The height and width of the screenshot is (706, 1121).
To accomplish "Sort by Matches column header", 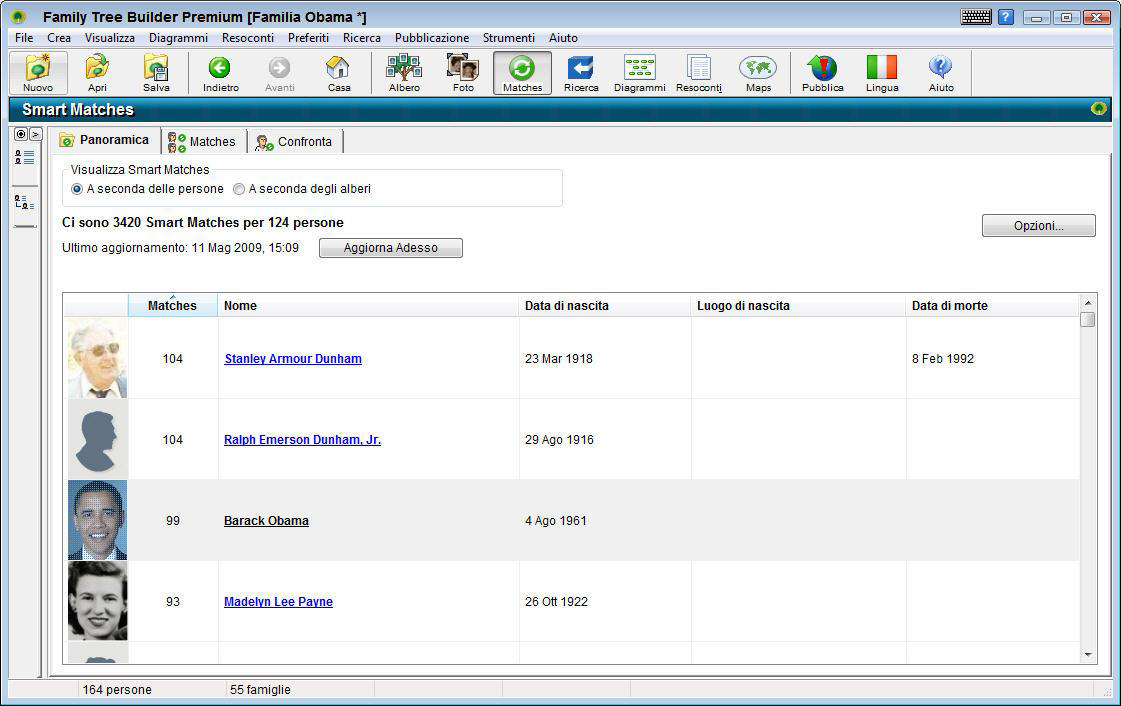I will click(x=172, y=305).
